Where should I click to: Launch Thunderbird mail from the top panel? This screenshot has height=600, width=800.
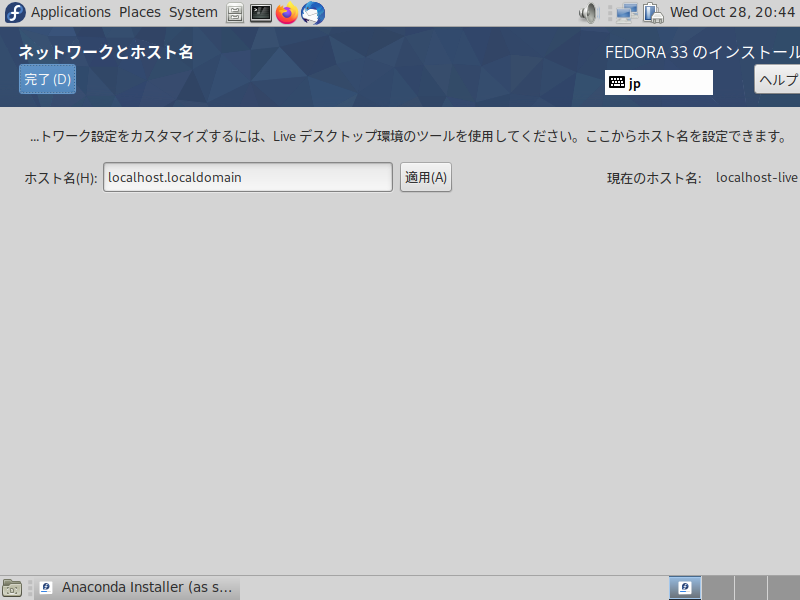tap(313, 13)
